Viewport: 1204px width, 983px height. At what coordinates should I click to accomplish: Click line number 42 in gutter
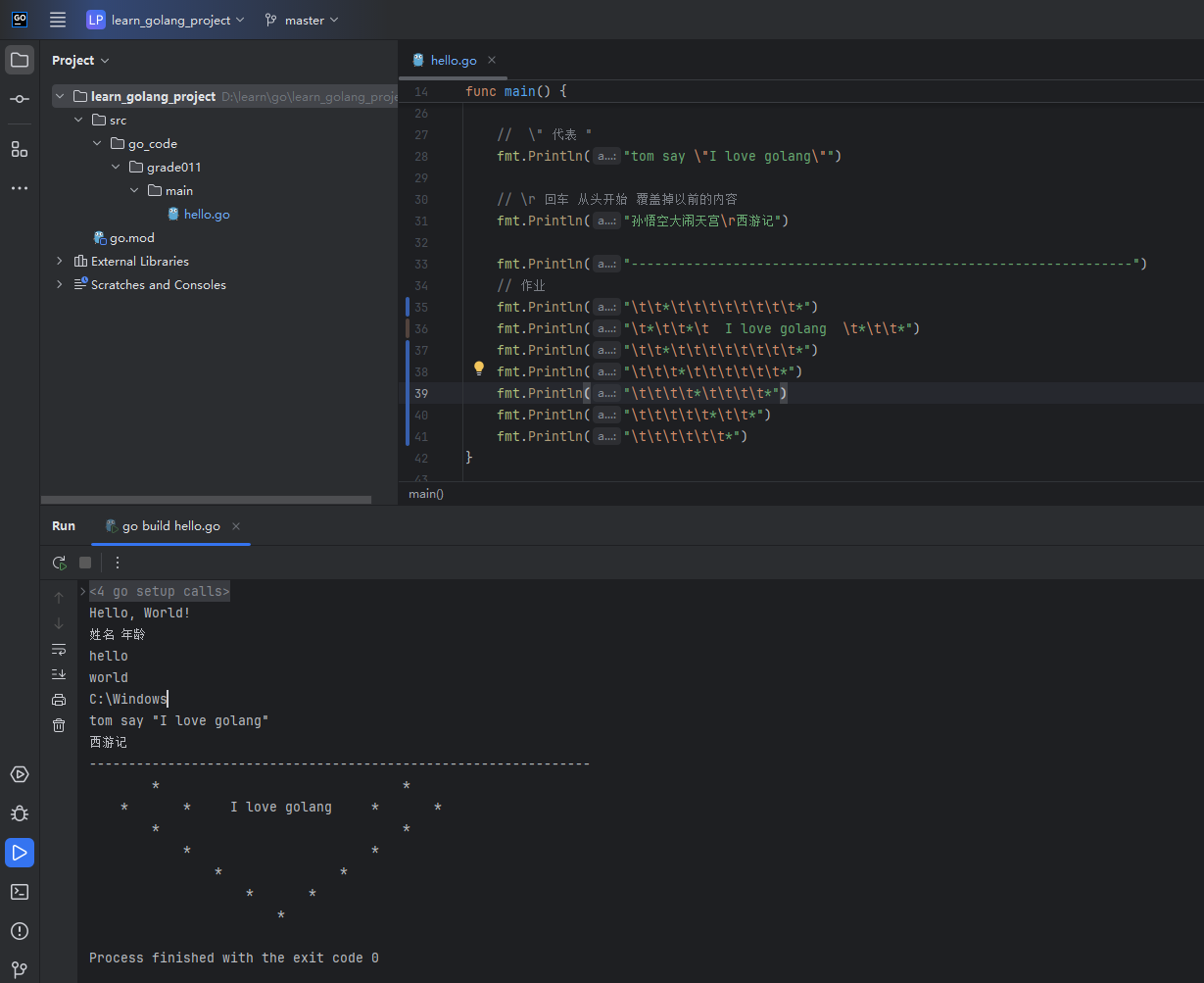point(421,458)
